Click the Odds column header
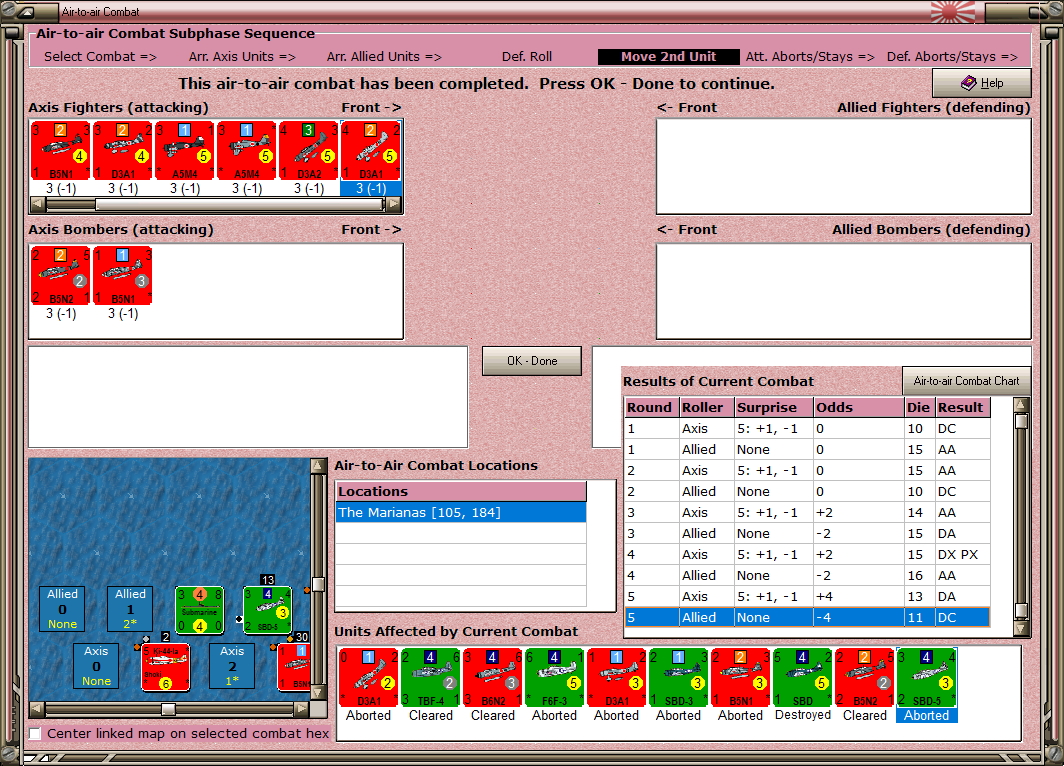The image size is (1064, 766). (858, 407)
